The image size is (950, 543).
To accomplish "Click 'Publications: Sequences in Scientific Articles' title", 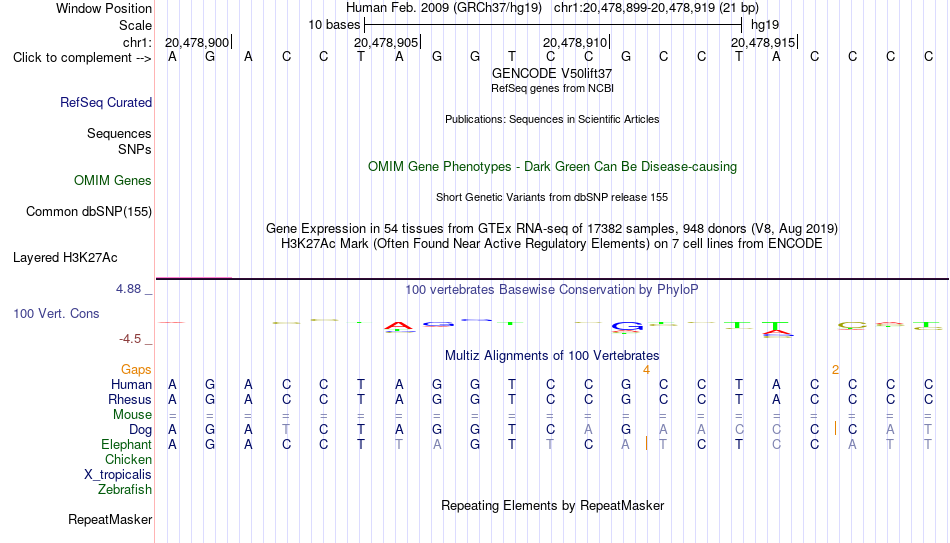I will point(552,119).
